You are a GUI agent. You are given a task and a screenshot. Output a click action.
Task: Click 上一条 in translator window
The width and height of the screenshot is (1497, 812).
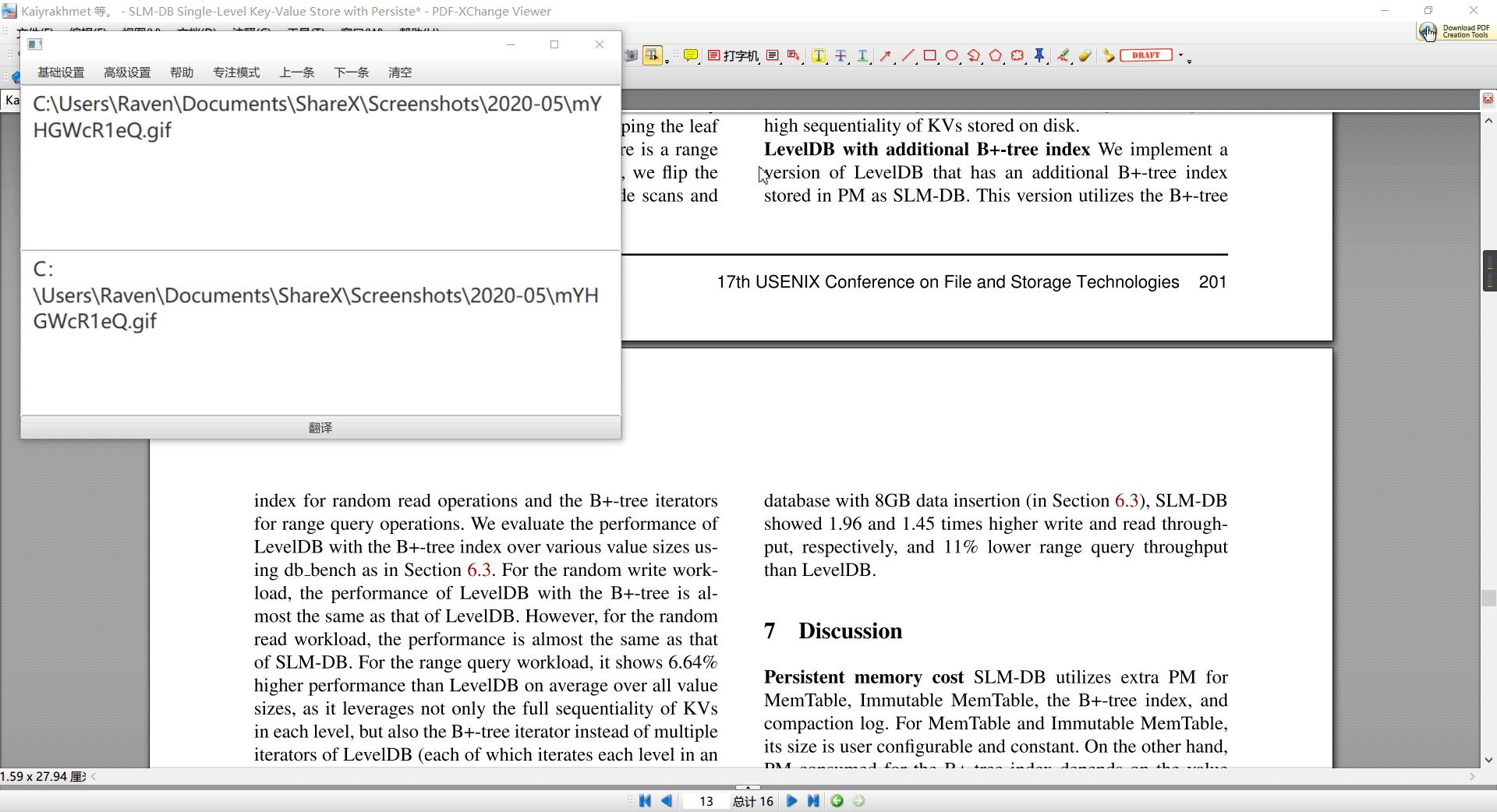coord(297,72)
